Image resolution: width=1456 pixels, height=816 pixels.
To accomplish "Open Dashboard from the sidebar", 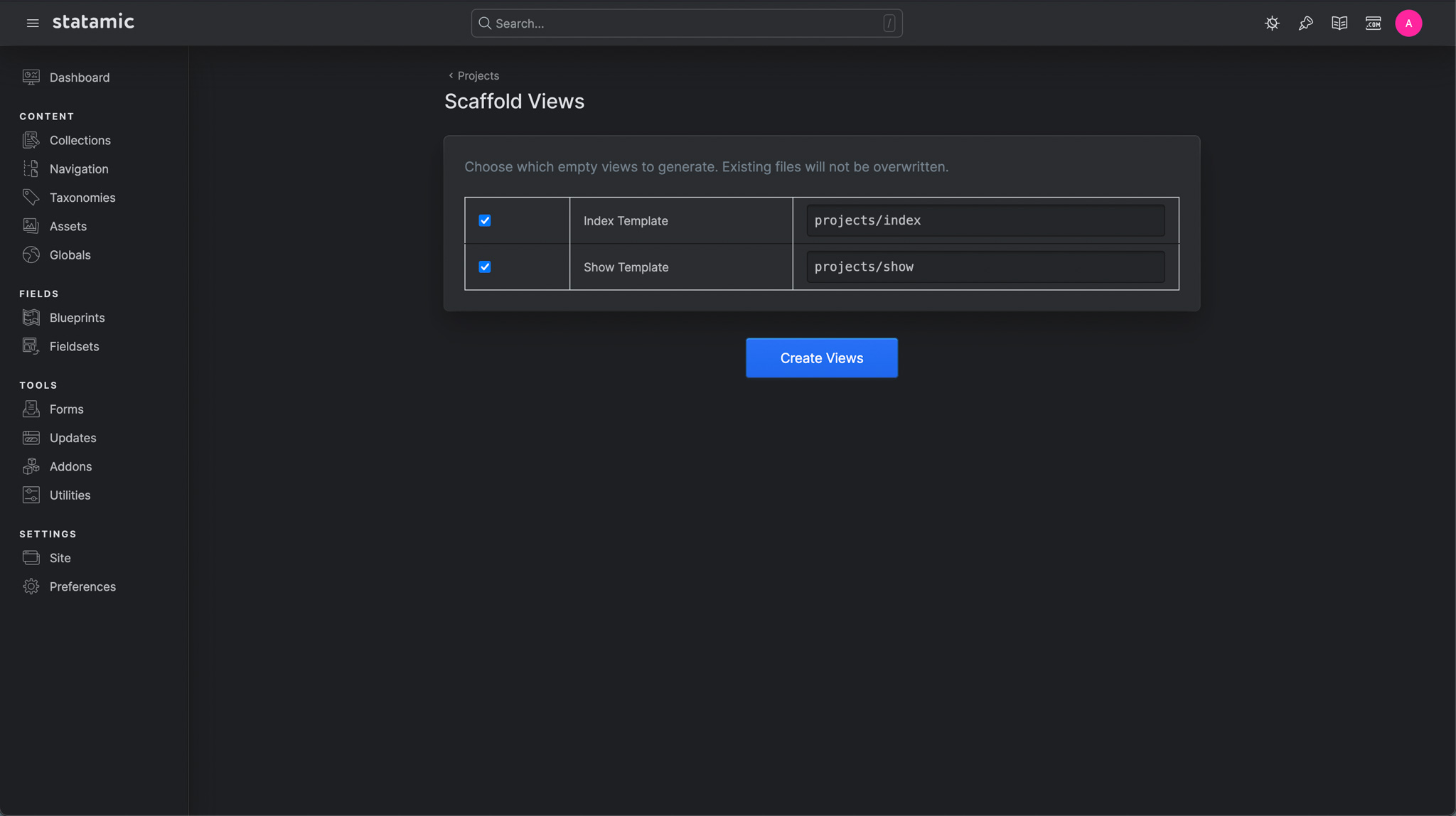I will (80, 77).
